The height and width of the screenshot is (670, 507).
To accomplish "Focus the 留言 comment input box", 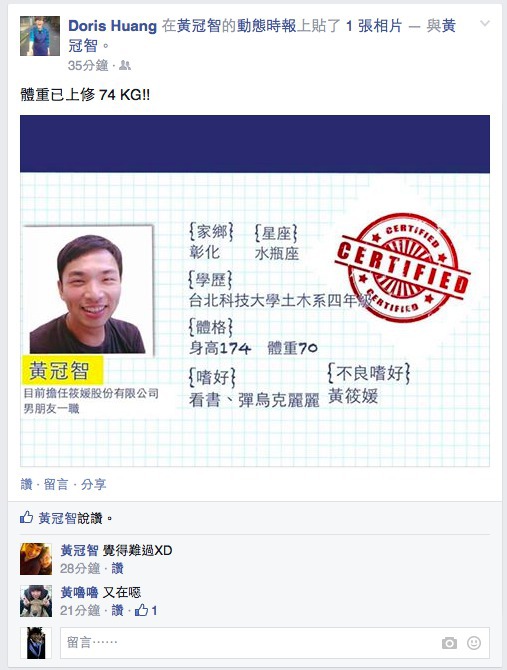I will pos(275,643).
